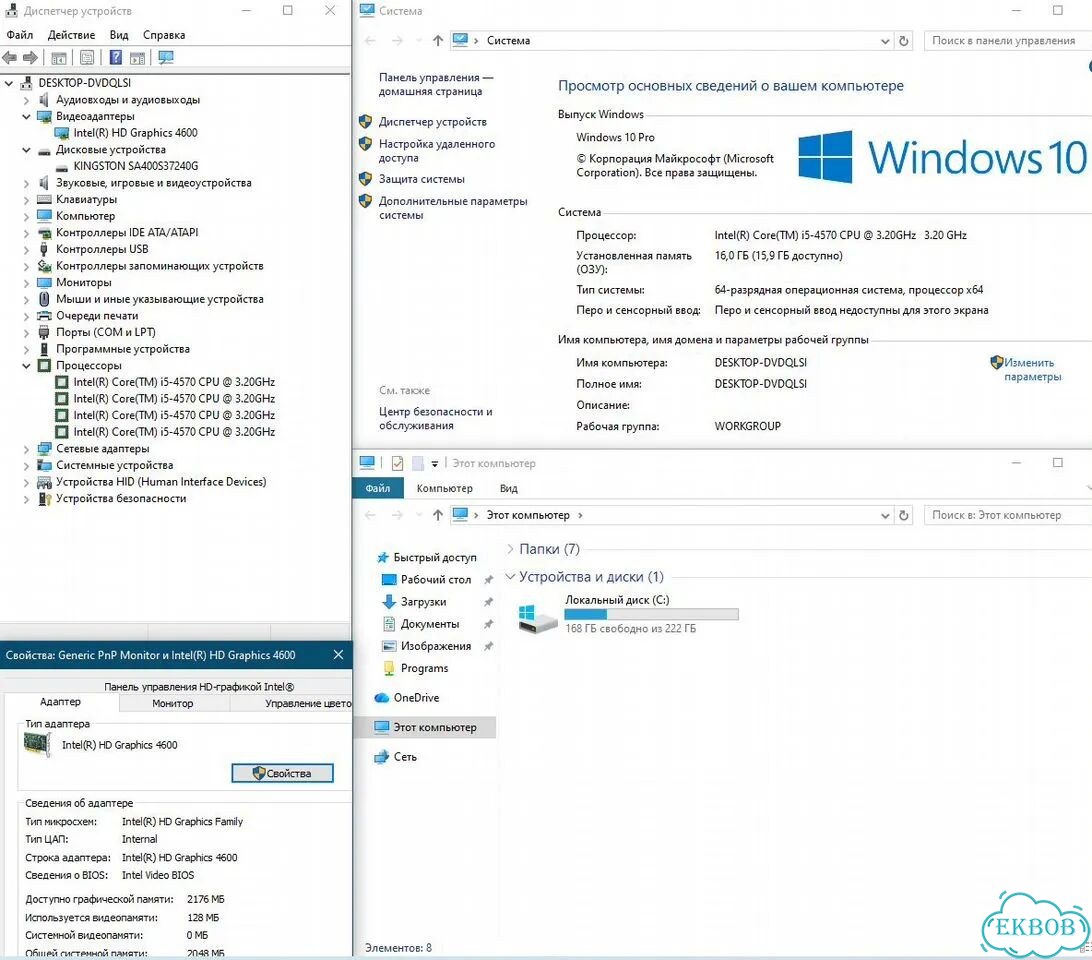Collapse Дисковые устройства category
This screenshot has width=1092, height=960.
tap(26, 150)
